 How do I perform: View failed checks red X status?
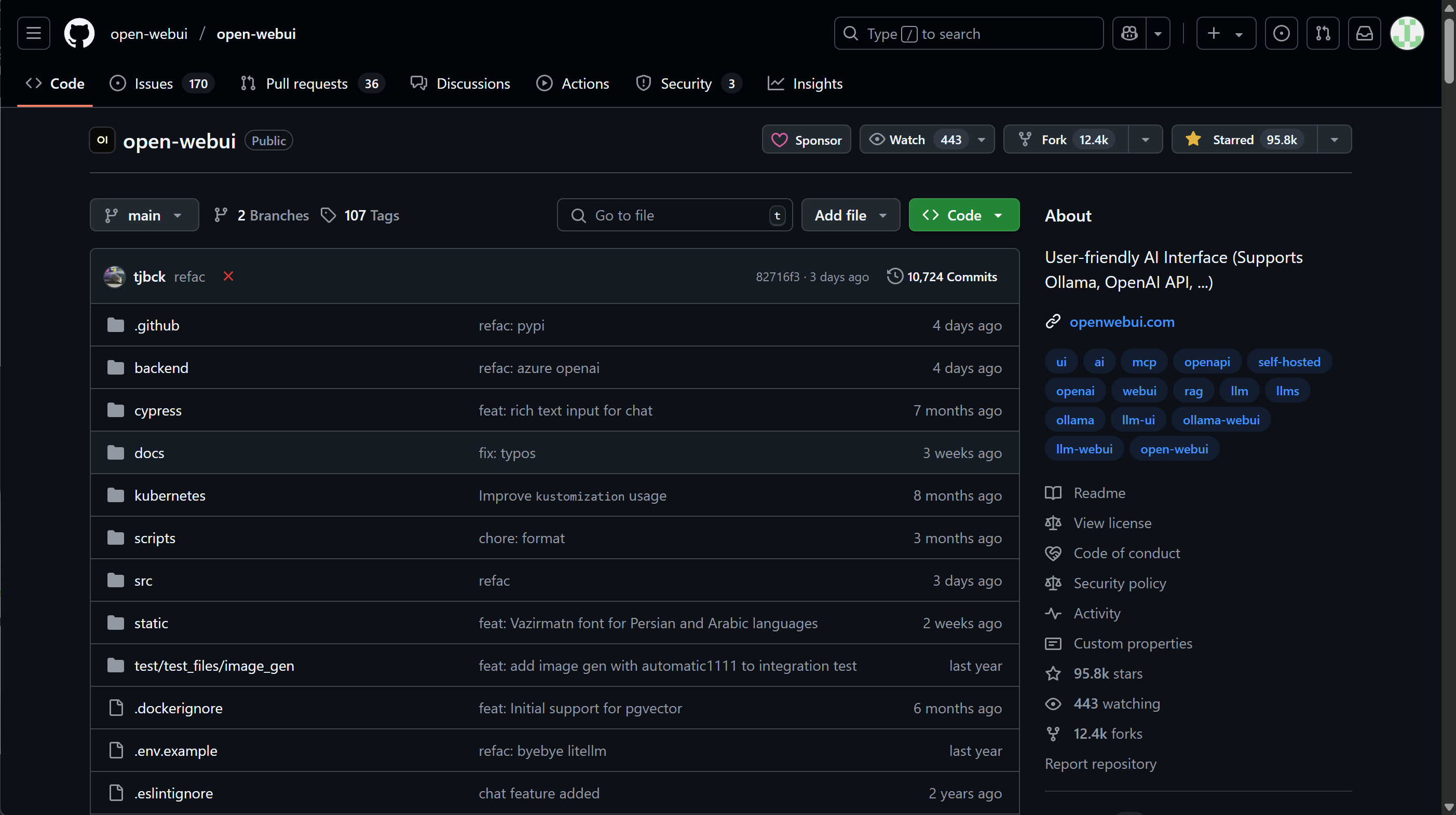tap(228, 276)
